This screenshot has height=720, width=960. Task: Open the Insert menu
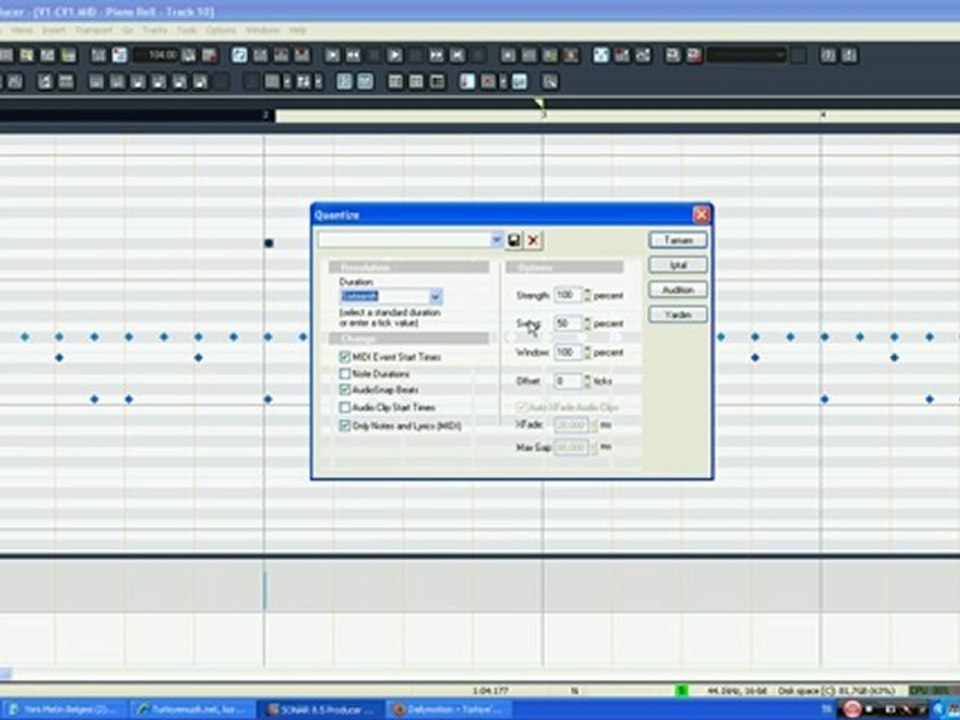coord(54,30)
